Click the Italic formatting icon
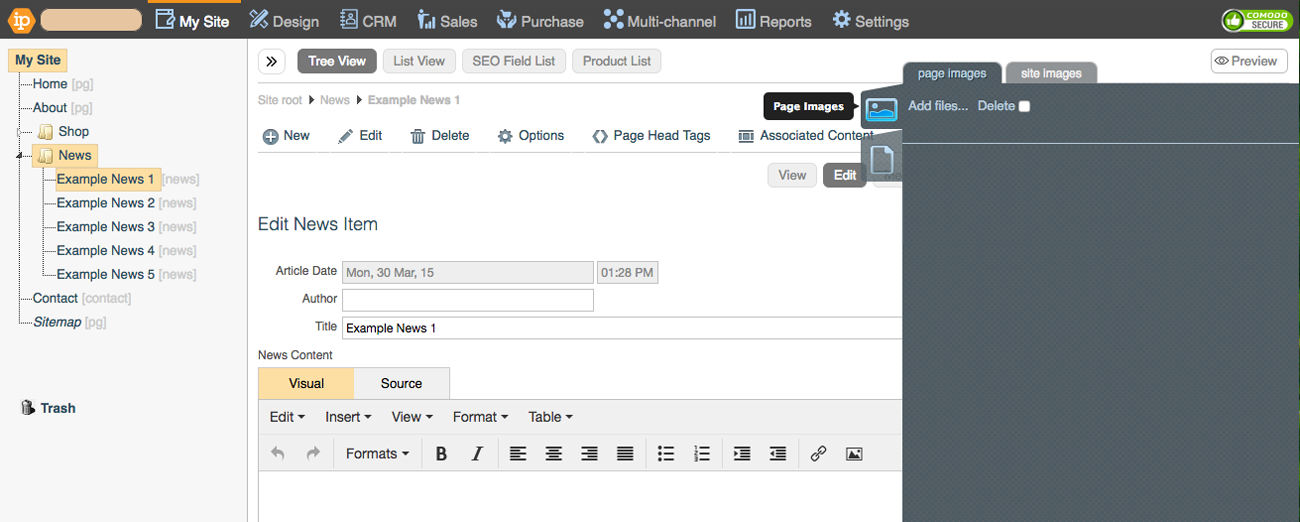 [477, 454]
